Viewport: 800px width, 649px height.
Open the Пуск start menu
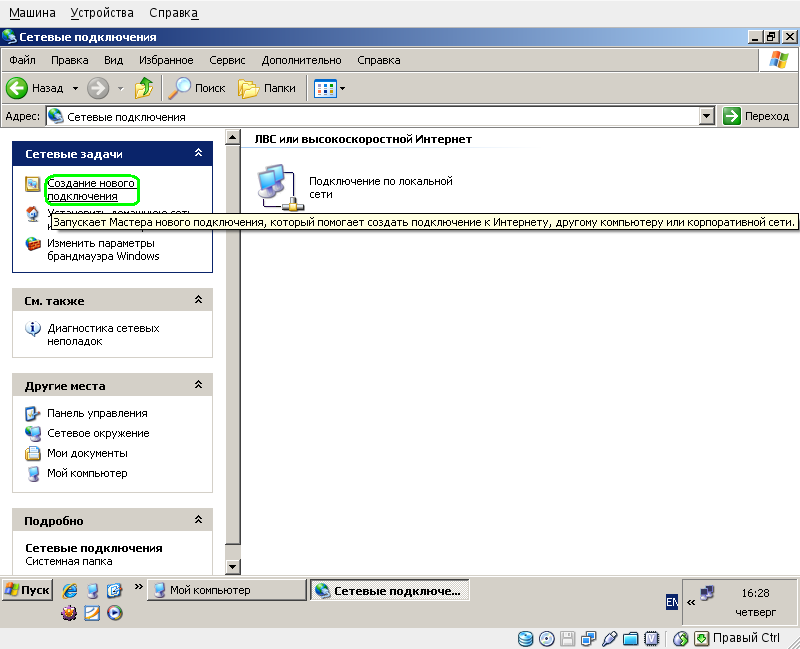pyautogui.click(x=28, y=590)
